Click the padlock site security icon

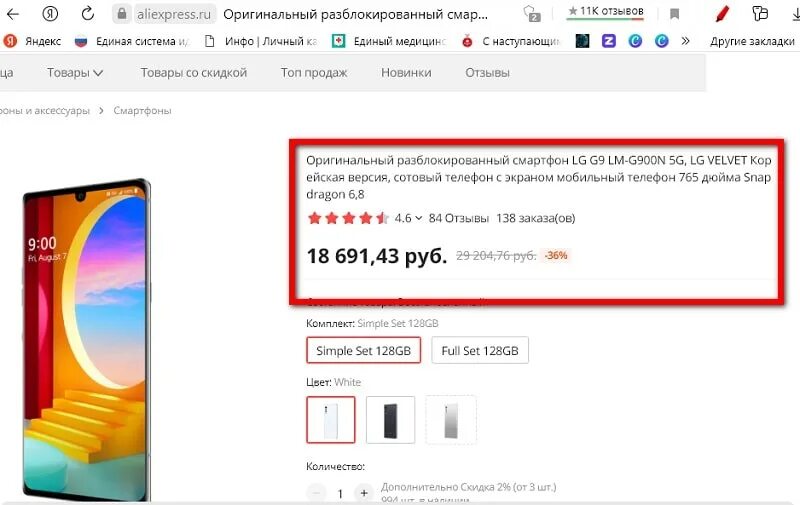coord(122,14)
